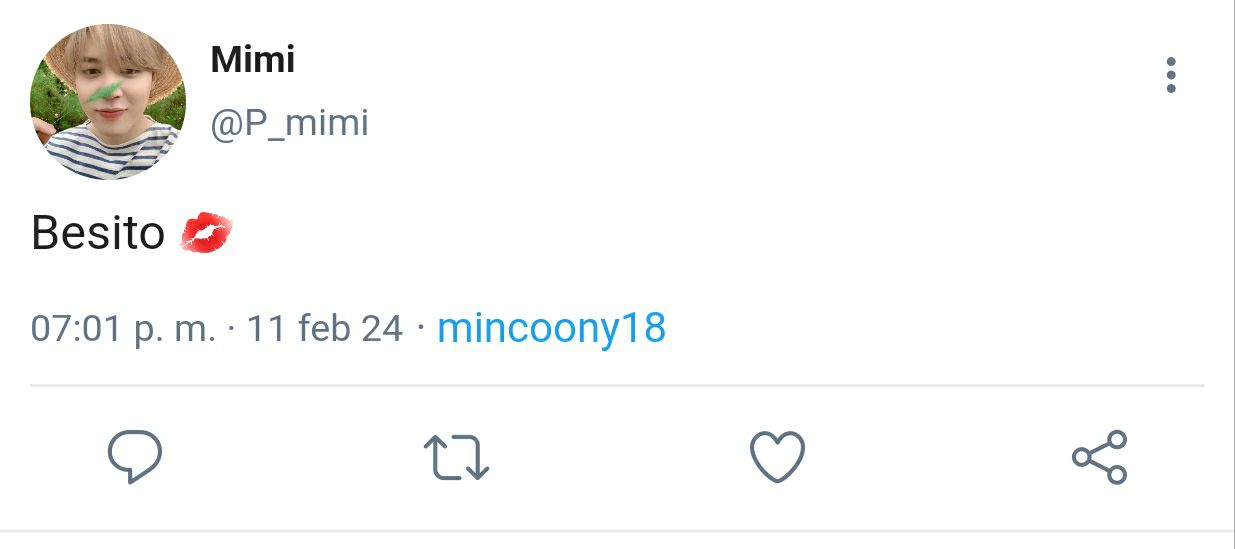The height and width of the screenshot is (549, 1235).
Task: Open Mimi's profile picture
Action: point(108,102)
